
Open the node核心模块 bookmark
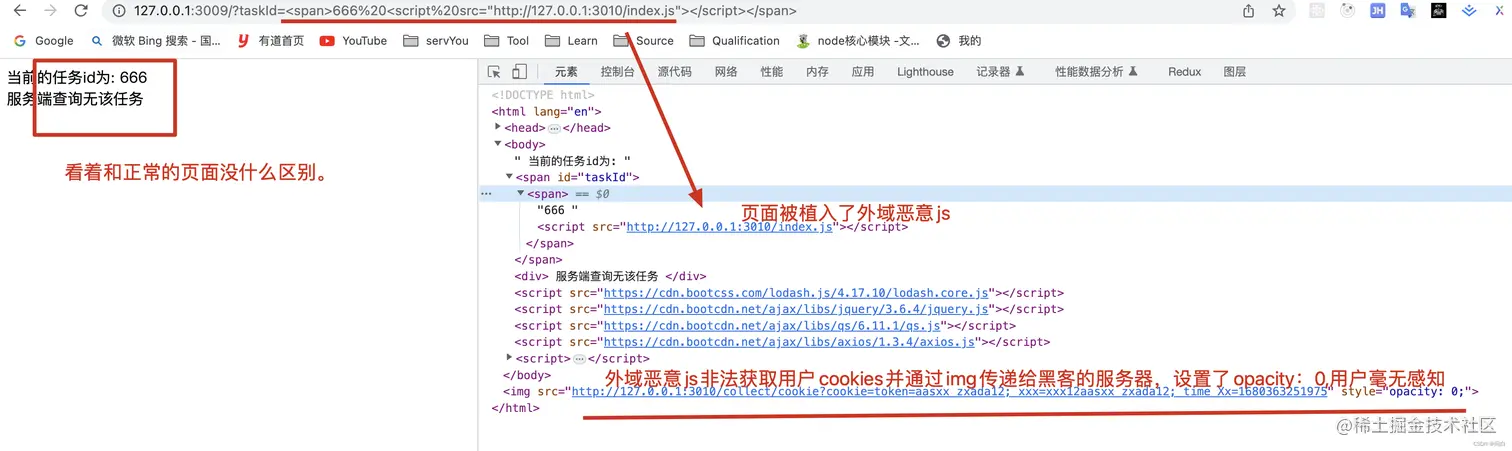pyautogui.click(x=858, y=41)
